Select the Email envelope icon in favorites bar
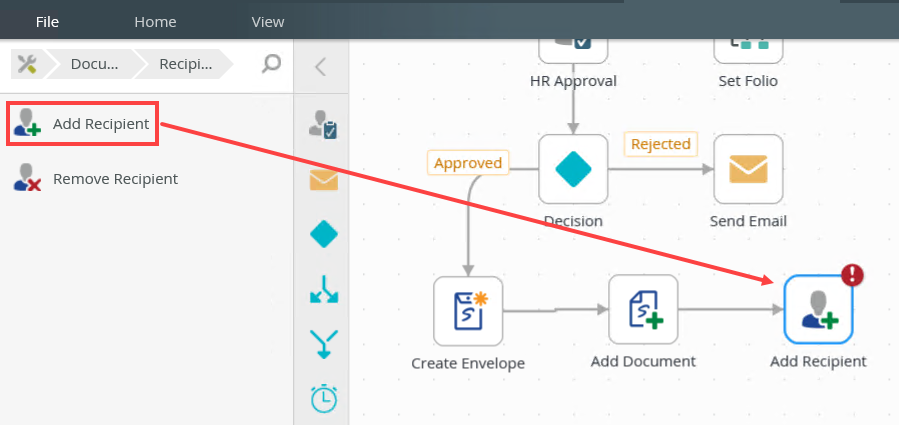 (x=323, y=180)
